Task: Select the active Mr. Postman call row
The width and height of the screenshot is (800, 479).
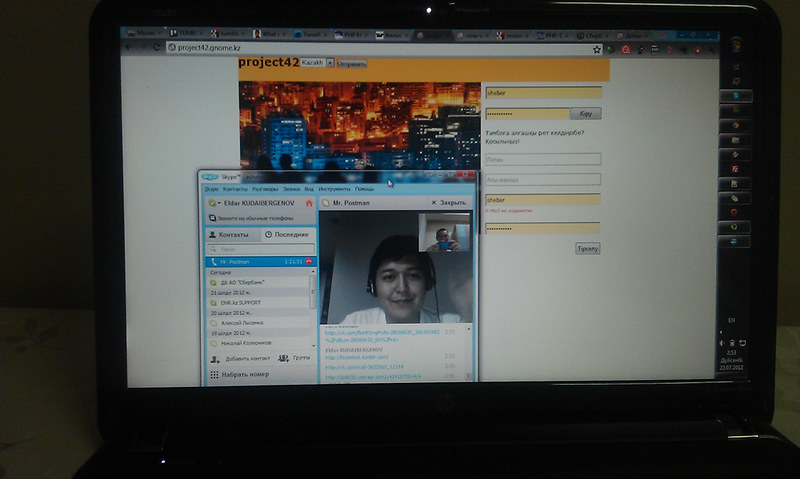Action: click(x=261, y=262)
